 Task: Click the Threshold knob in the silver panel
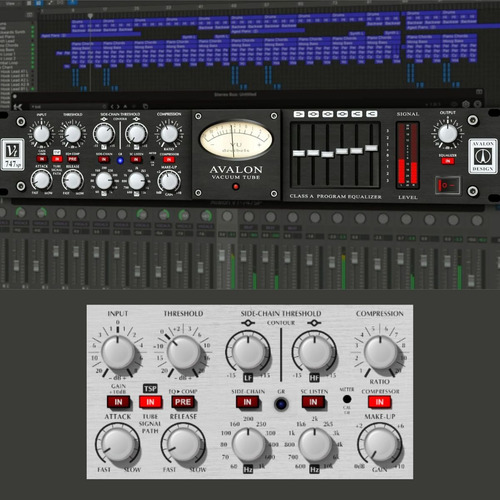pyautogui.click(x=183, y=352)
